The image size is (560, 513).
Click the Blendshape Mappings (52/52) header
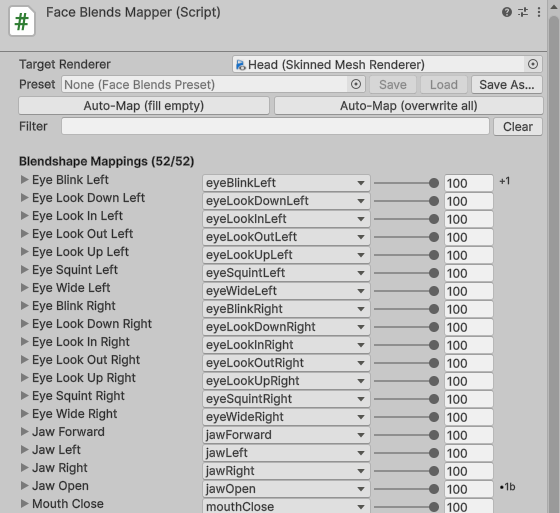tap(106, 161)
